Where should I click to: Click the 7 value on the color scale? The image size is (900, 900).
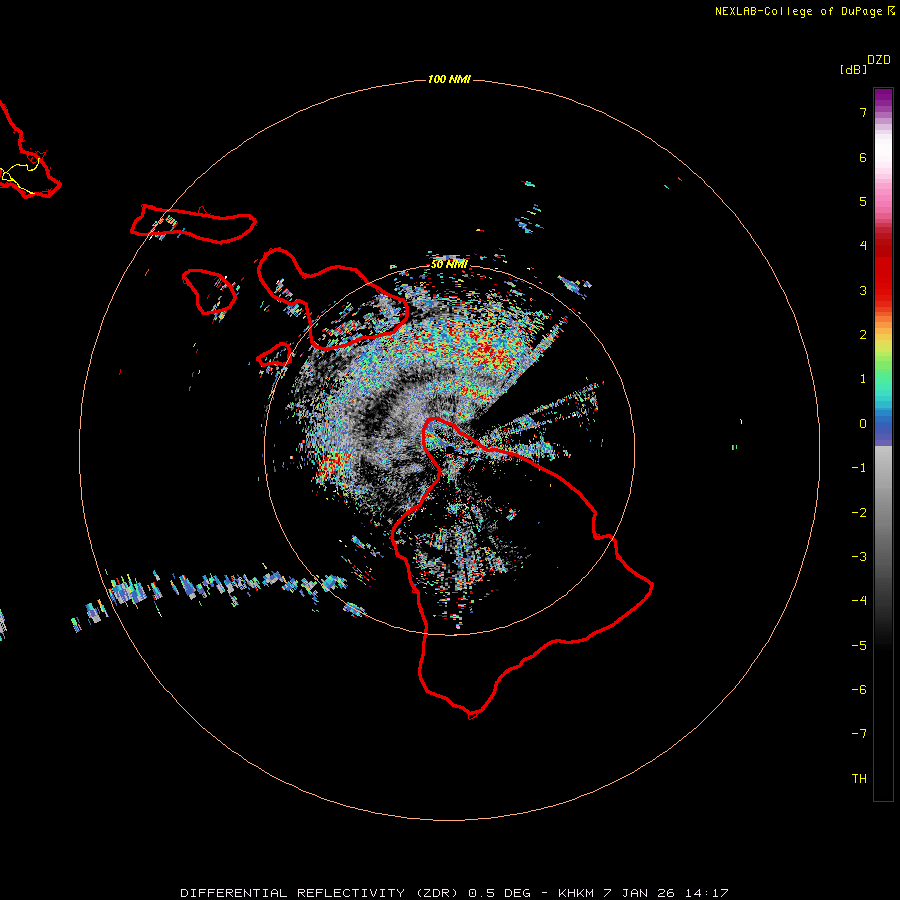pyautogui.click(x=863, y=112)
